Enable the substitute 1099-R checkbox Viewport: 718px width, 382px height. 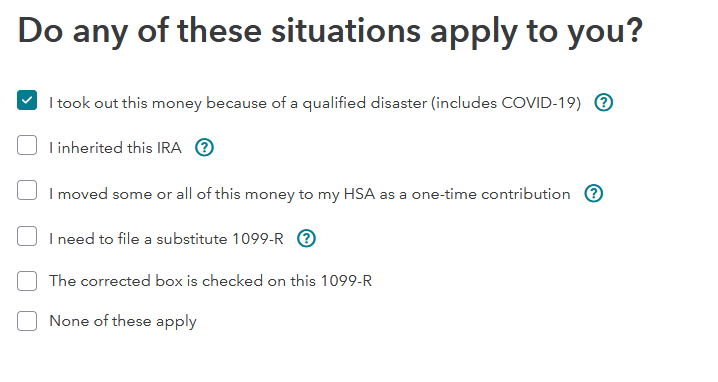(x=27, y=236)
